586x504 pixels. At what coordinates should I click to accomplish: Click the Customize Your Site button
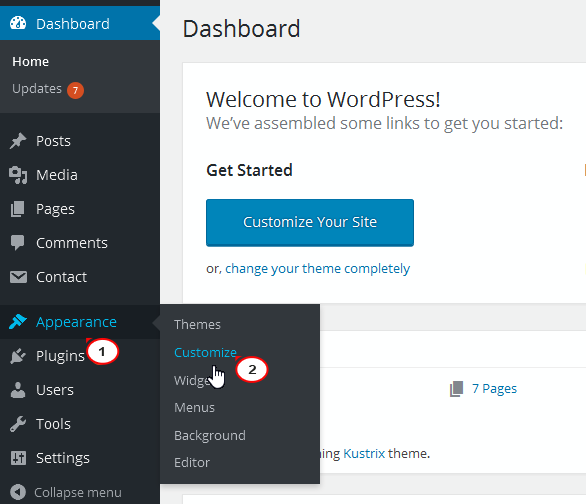(310, 223)
